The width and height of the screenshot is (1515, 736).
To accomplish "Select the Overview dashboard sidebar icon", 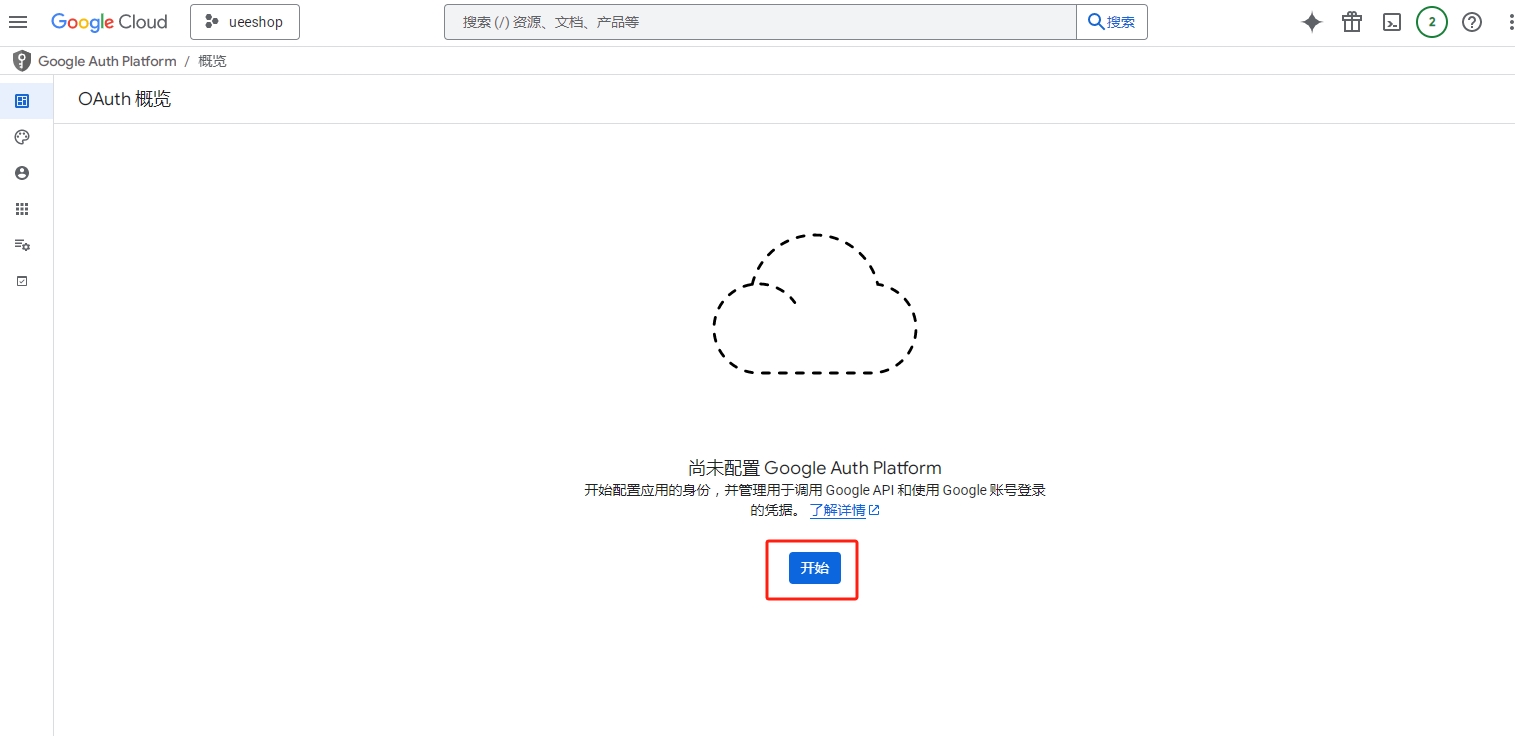I will click(x=22, y=101).
